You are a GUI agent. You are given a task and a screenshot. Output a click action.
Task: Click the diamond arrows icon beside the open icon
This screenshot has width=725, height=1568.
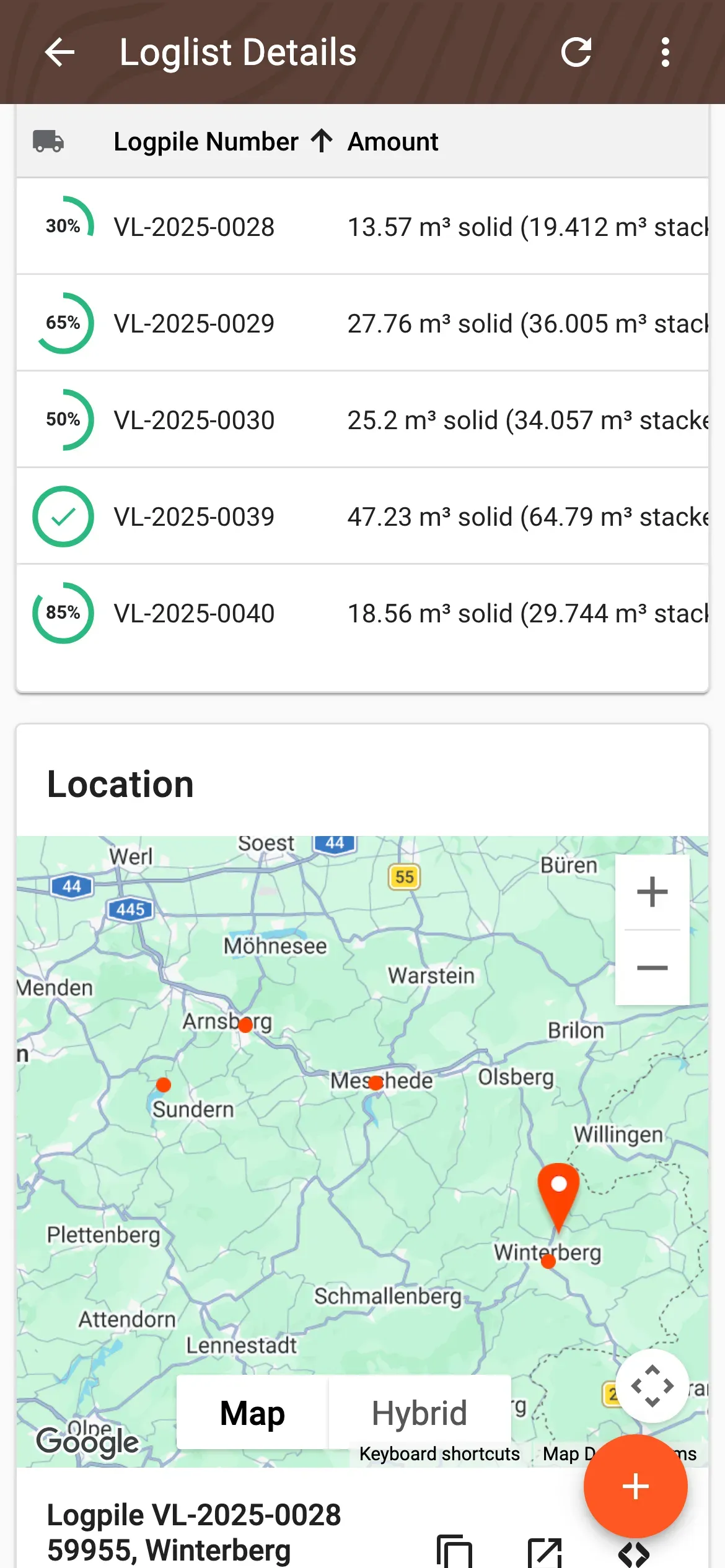pyautogui.click(x=634, y=1554)
